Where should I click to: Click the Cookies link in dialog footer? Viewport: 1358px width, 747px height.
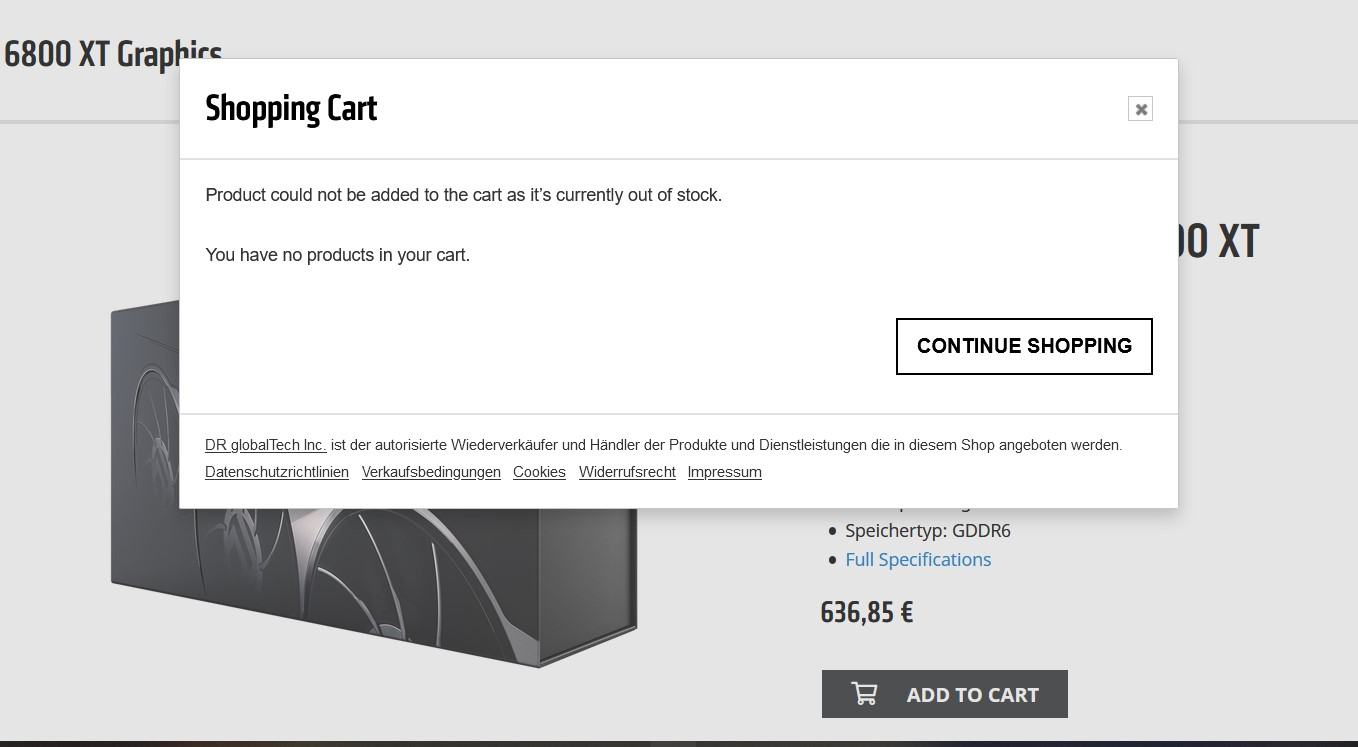(539, 472)
